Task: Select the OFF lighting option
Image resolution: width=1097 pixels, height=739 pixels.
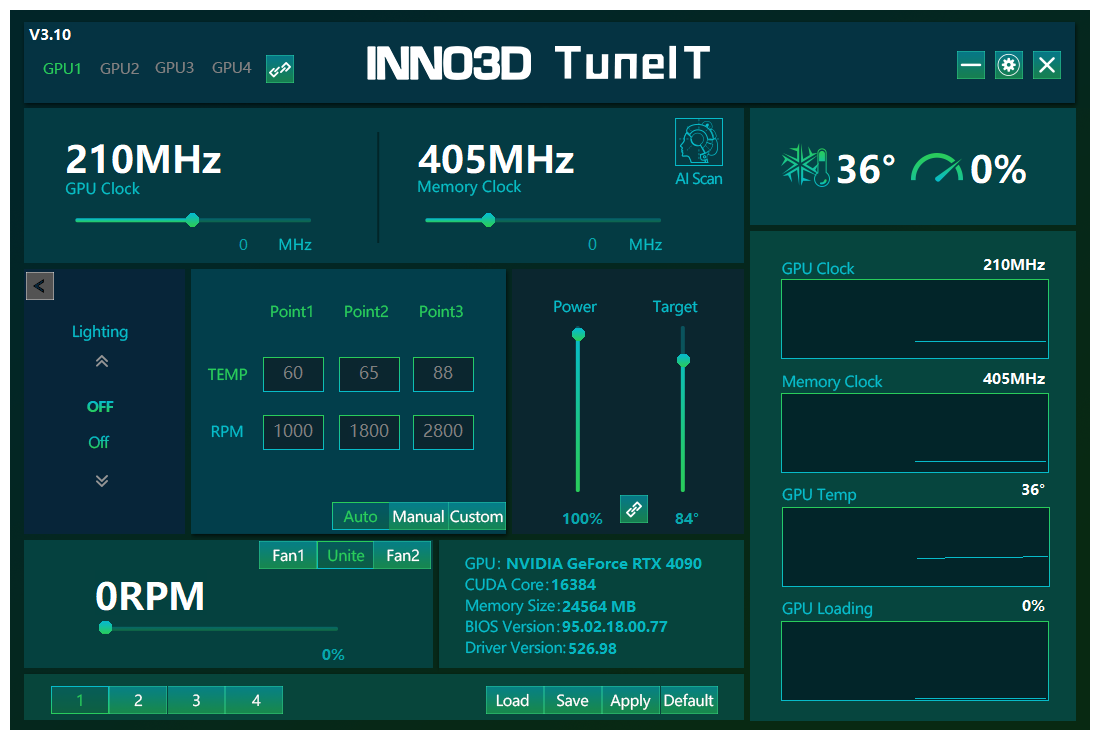Action: (100, 407)
